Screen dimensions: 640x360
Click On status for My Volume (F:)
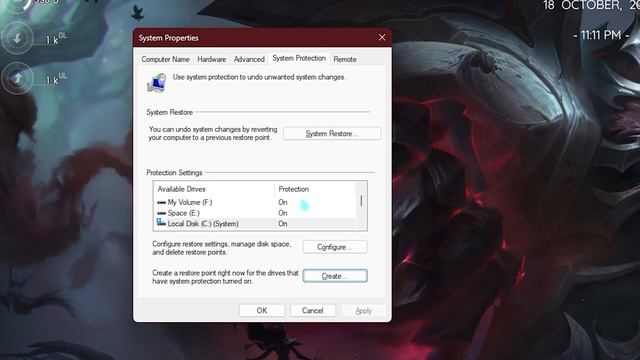pyautogui.click(x=283, y=202)
